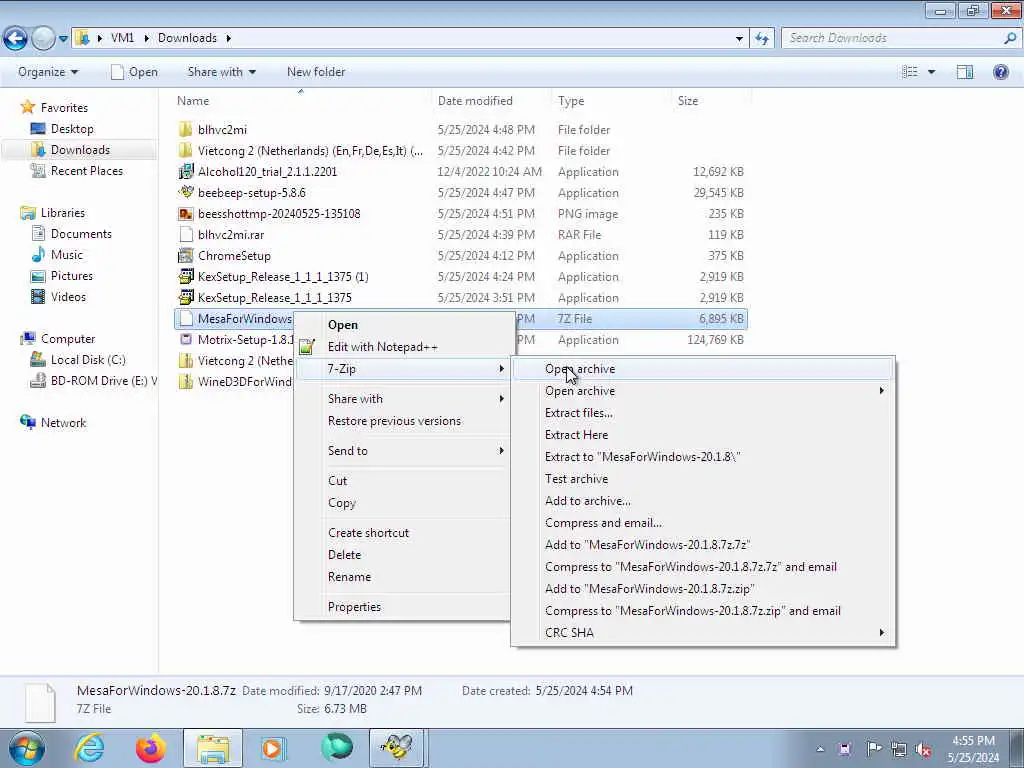
Task: Select beesshottmp-20240525-135108 PNG image icon
Action: (x=186, y=214)
